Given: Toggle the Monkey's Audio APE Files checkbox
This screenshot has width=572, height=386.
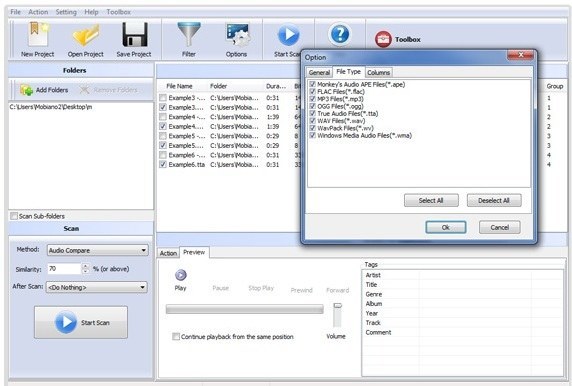Looking at the screenshot, I should pos(312,84).
